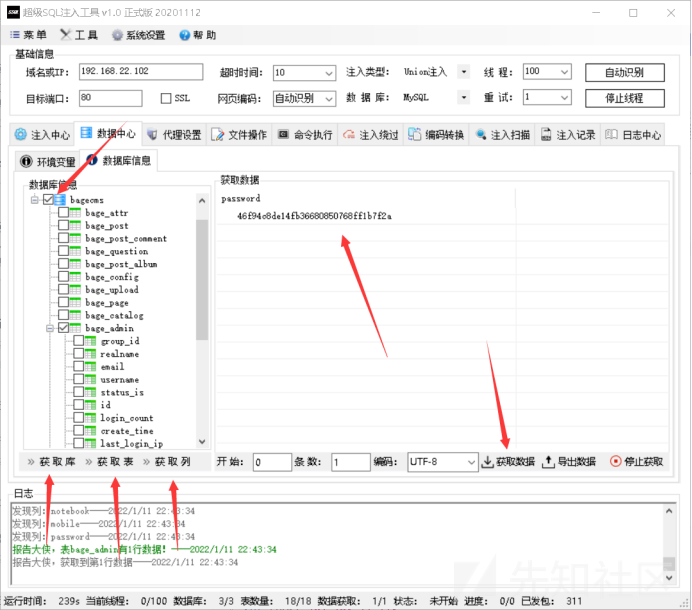The height and width of the screenshot is (610, 692).
Task: Check the realname column checkbox
Action: pyautogui.click(x=79, y=354)
